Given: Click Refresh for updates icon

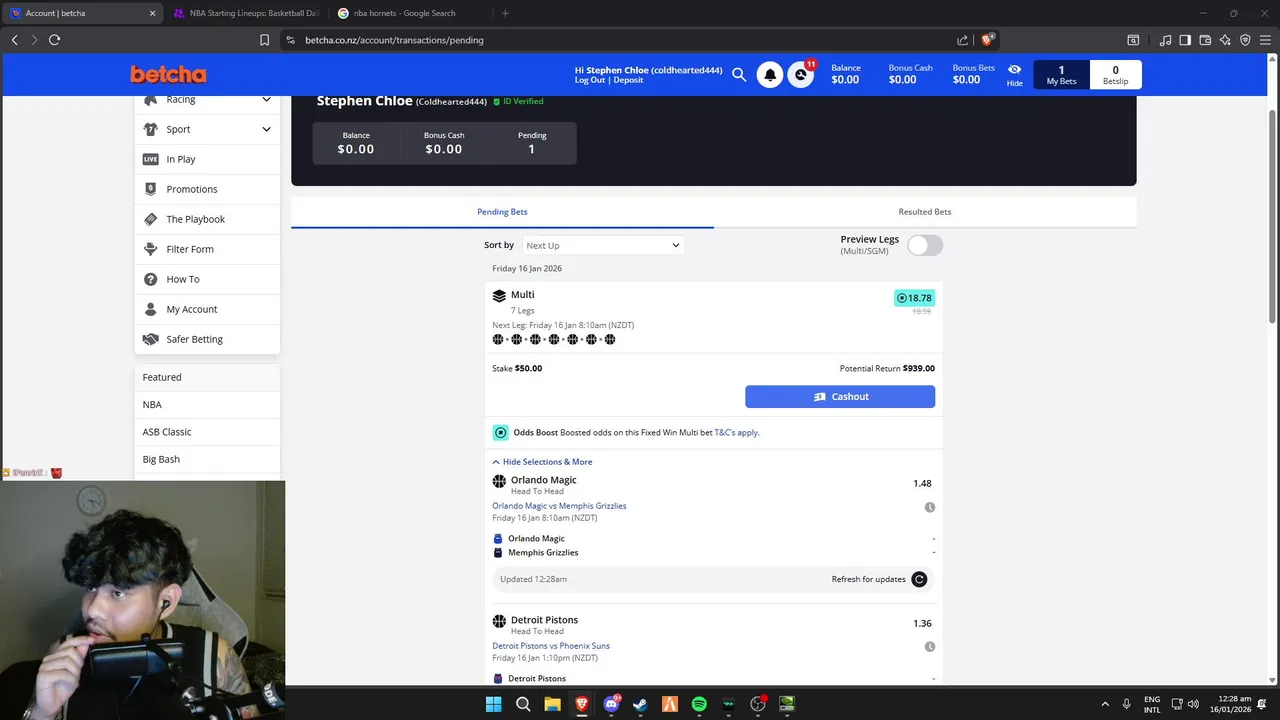Looking at the screenshot, I should [x=919, y=579].
